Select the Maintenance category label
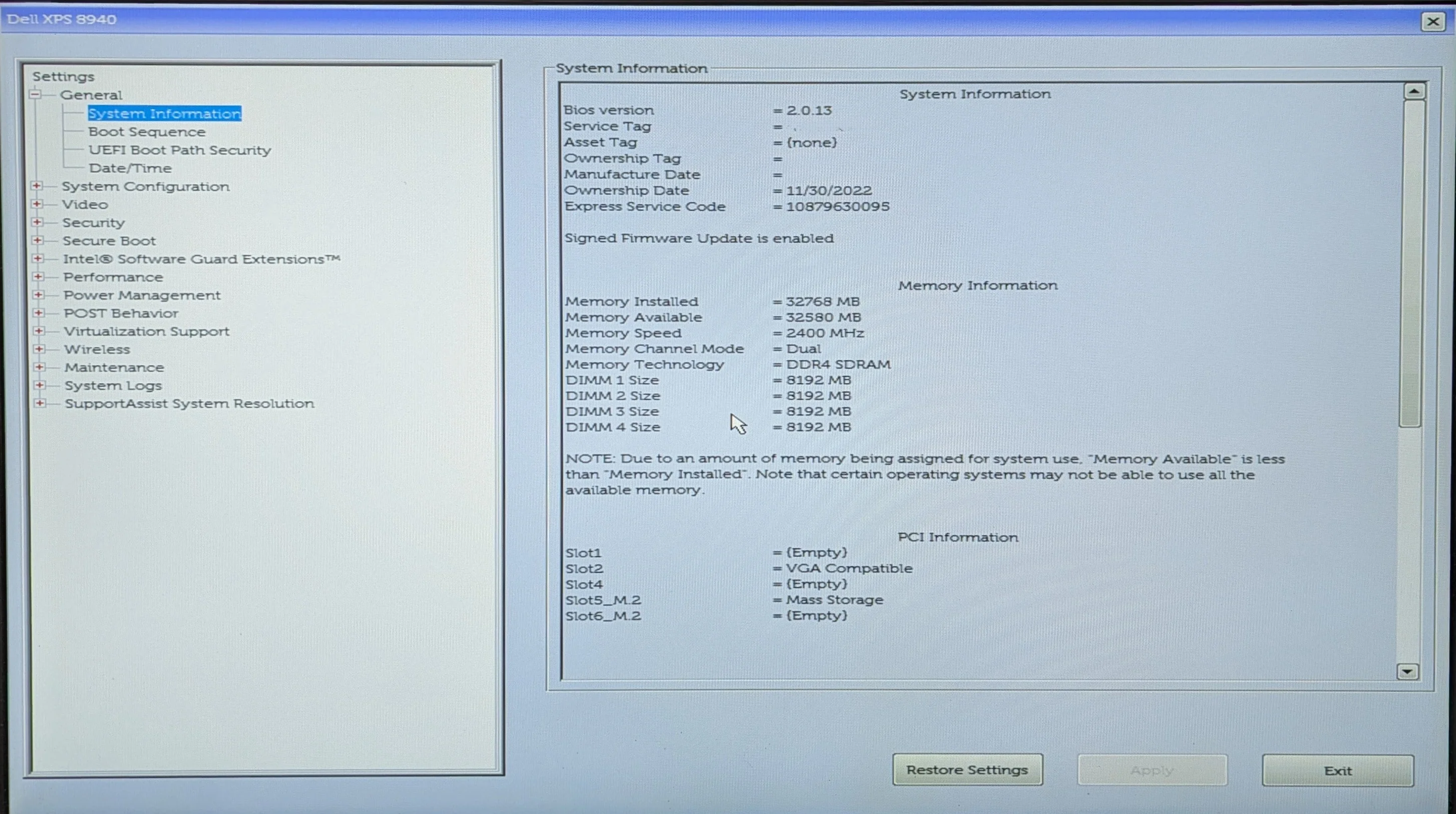The height and width of the screenshot is (814, 1456). click(x=114, y=368)
